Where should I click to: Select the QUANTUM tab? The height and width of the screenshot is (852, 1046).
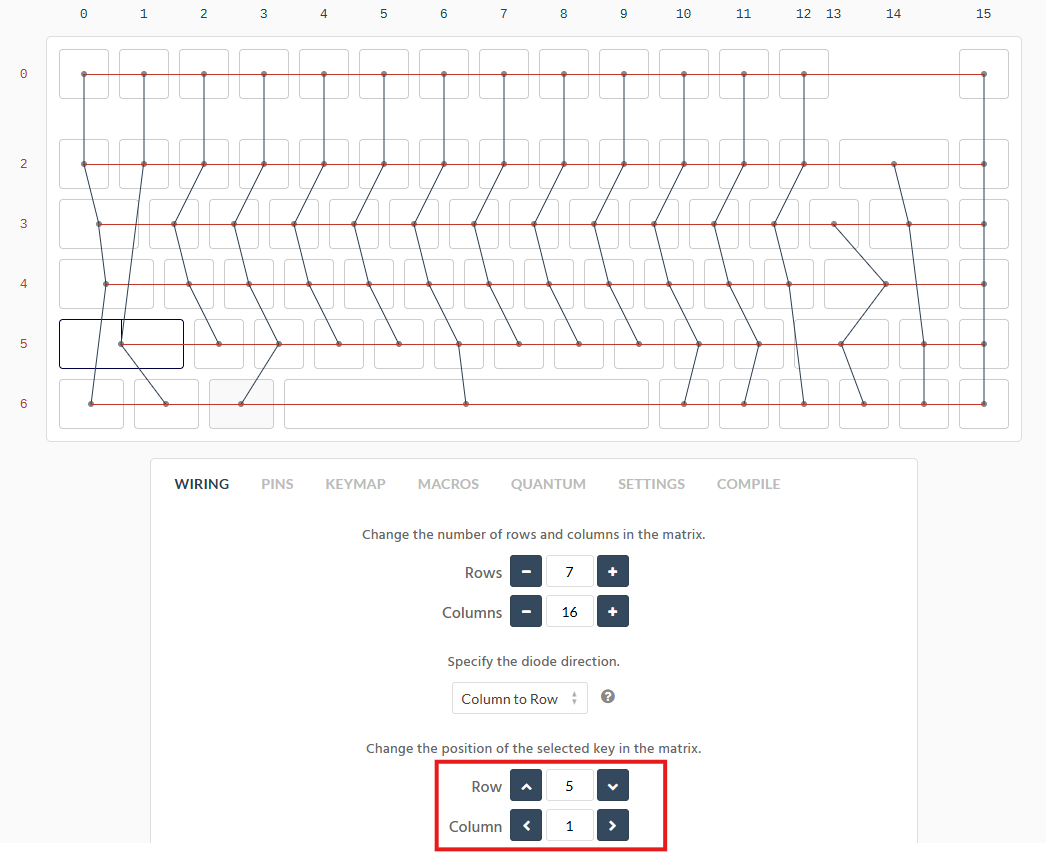point(548,484)
